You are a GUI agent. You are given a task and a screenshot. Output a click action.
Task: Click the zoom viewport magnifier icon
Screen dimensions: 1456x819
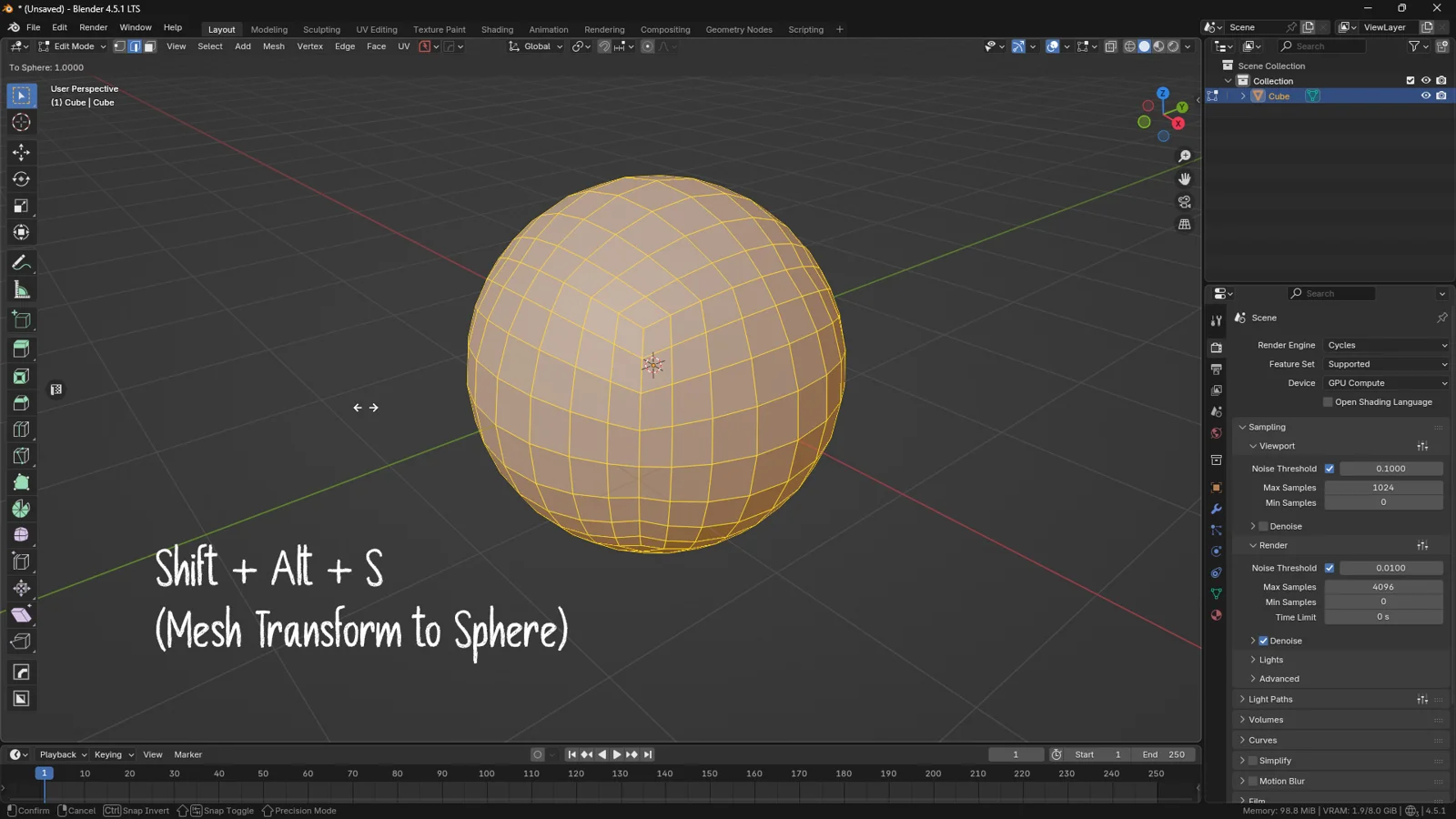(1184, 157)
